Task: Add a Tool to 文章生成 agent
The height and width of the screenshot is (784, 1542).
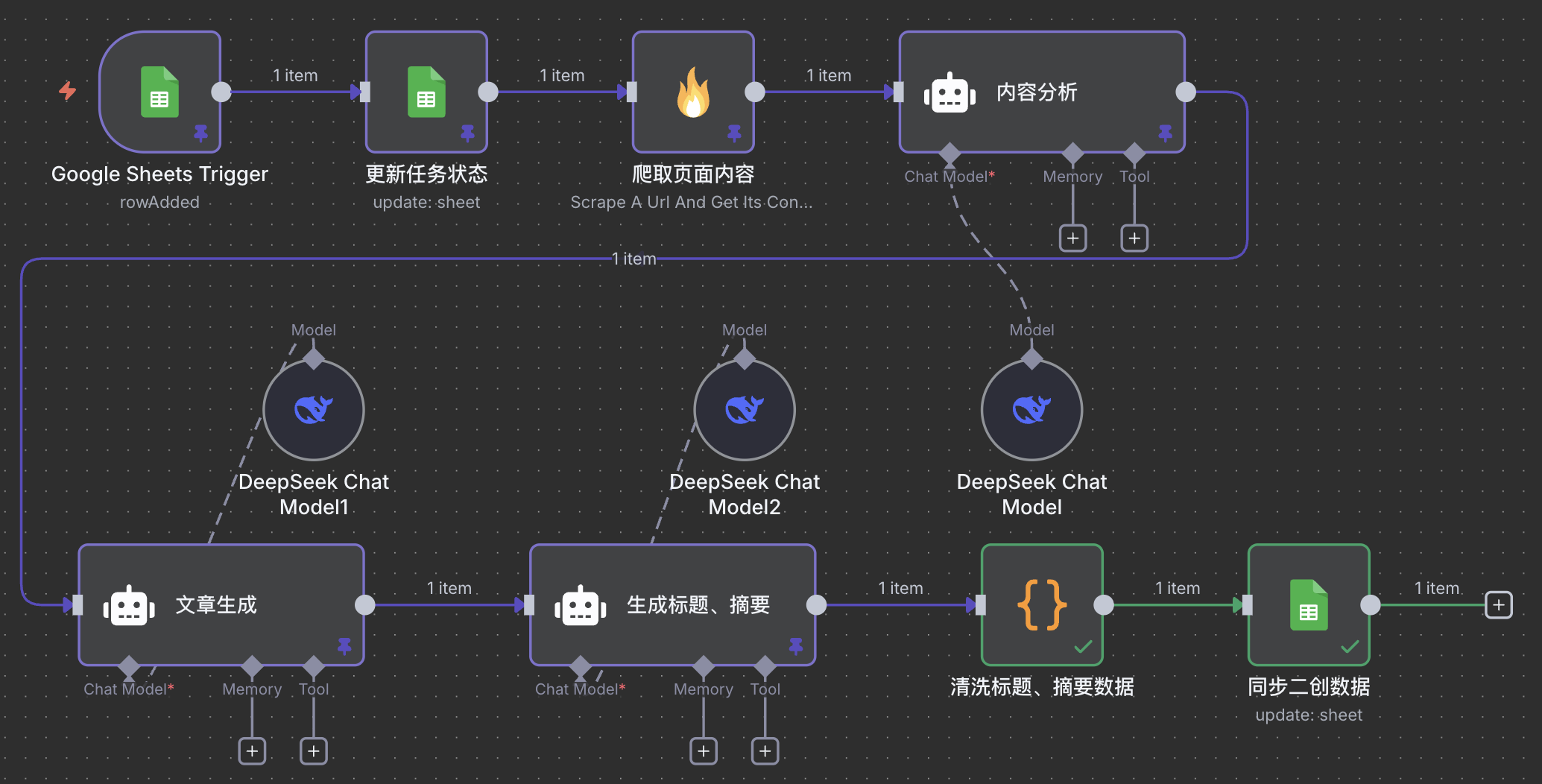Action: pyautogui.click(x=314, y=751)
